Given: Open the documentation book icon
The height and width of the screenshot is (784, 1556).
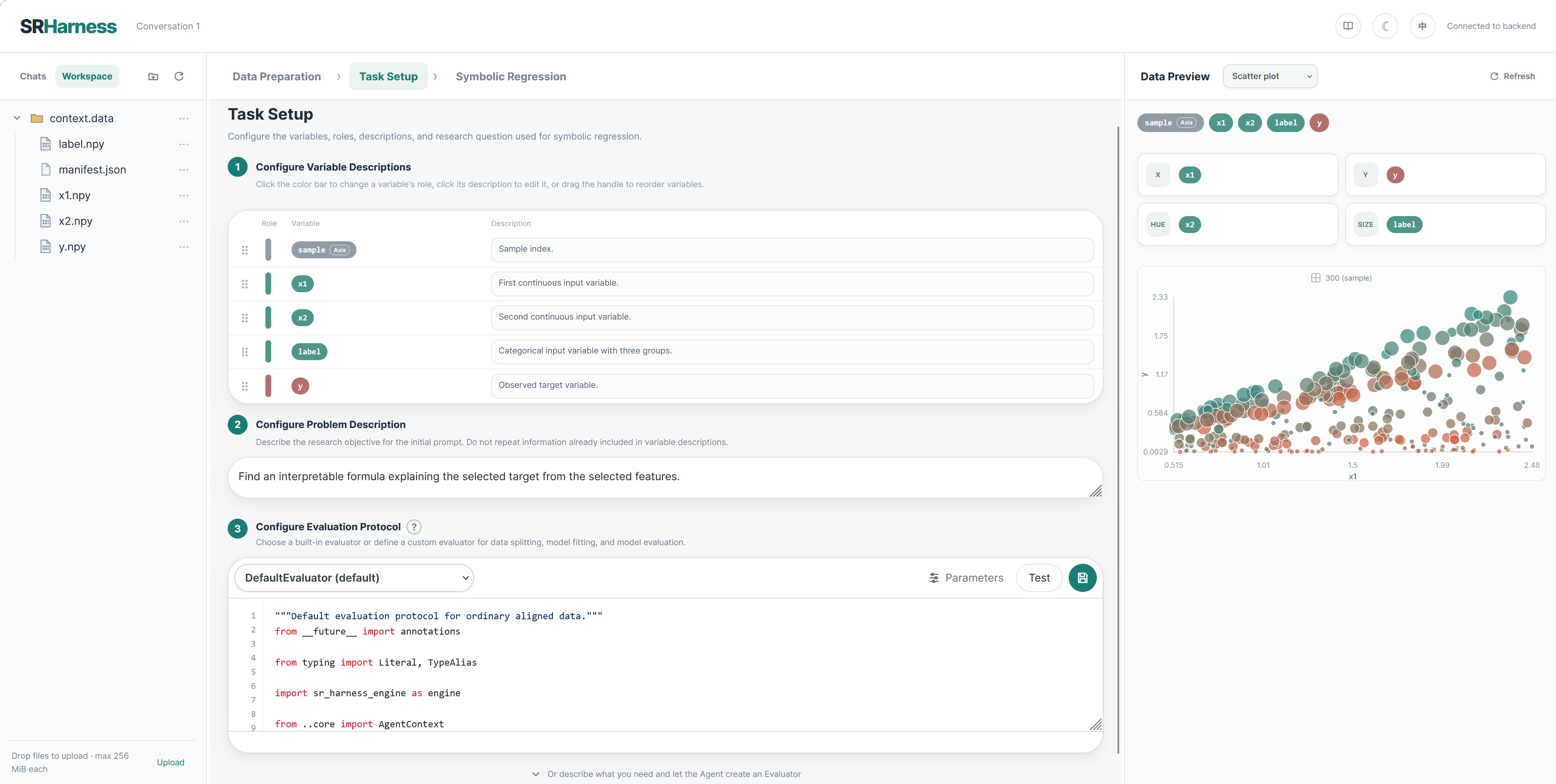Looking at the screenshot, I should pos(1348,26).
